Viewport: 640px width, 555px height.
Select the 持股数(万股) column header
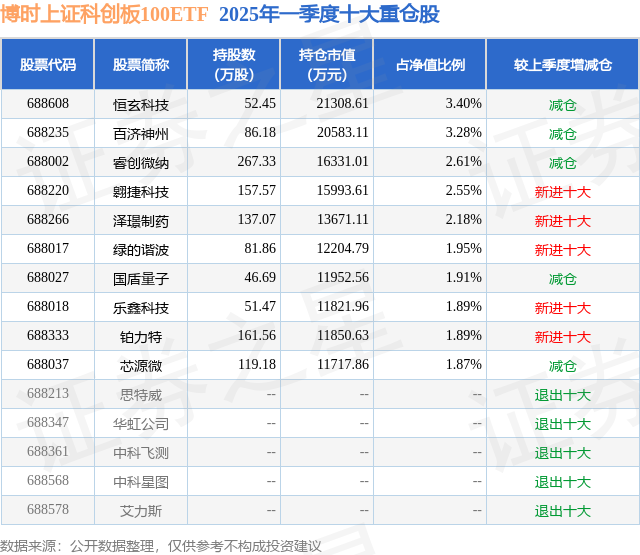pos(233,64)
